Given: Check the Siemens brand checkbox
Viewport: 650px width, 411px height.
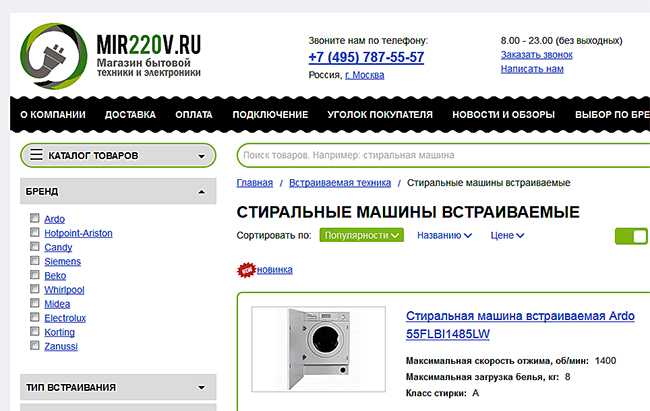Looking at the screenshot, I should 35,261.
